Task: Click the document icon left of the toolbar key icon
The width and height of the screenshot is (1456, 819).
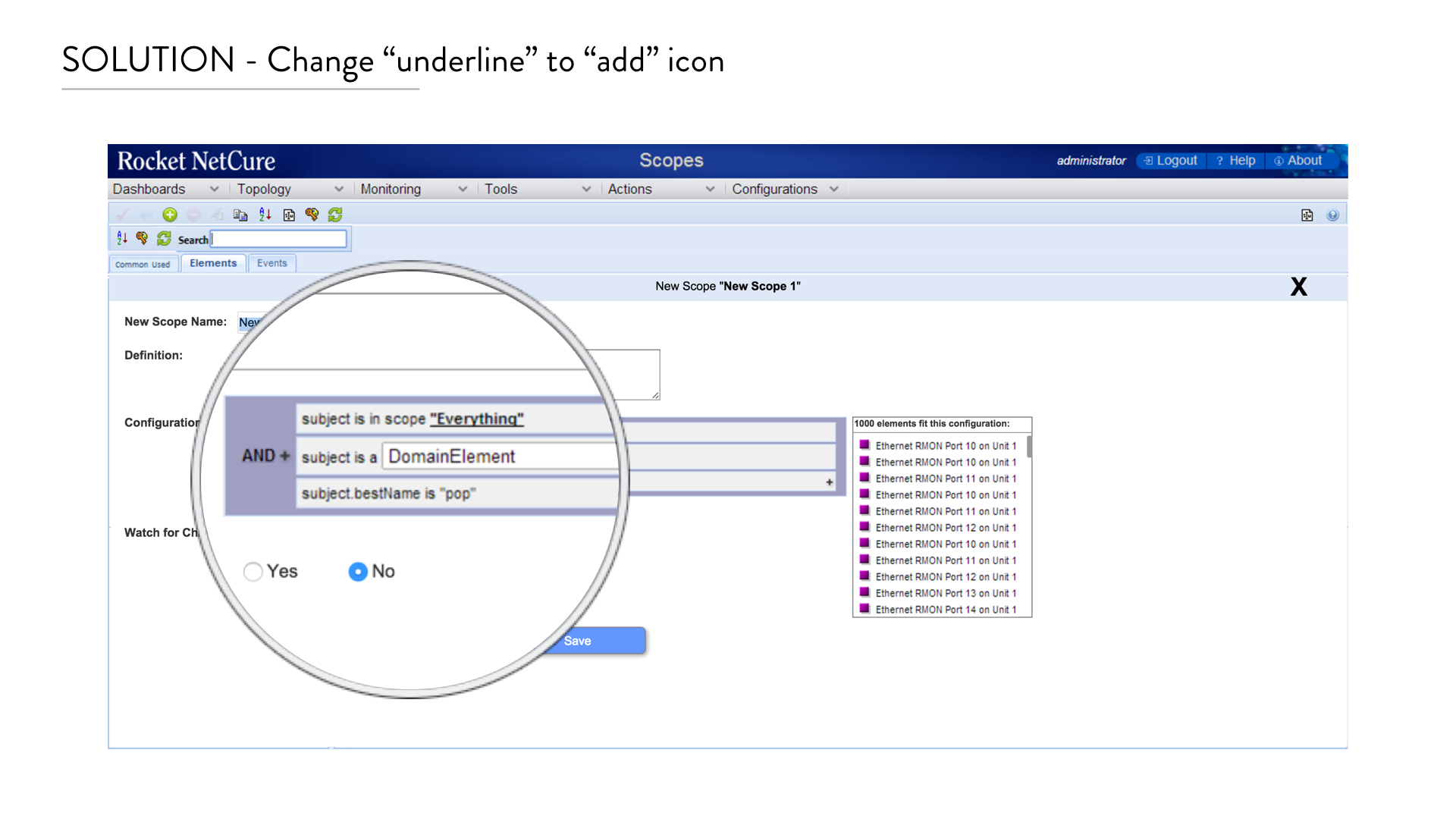Action: click(x=289, y=215)
